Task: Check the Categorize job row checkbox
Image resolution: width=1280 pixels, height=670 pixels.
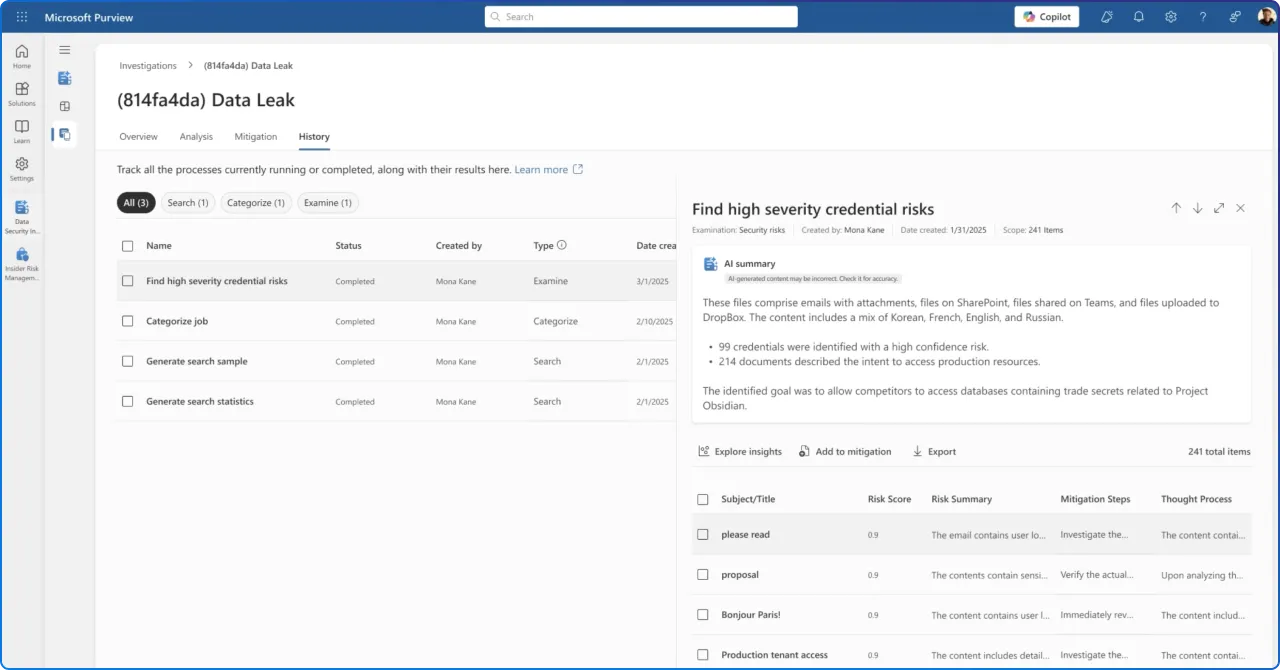Action: pyautogui.click(x=127, y=321)
